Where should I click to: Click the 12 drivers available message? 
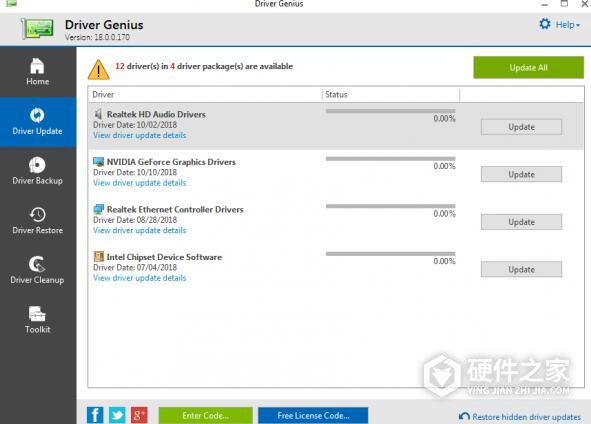(204, 66)
